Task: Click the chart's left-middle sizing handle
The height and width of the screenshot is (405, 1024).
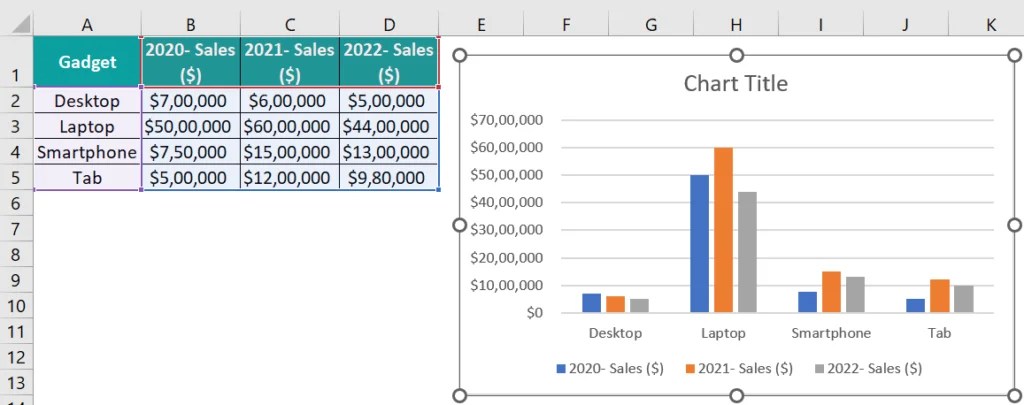Action: click(x=460, y=225)
